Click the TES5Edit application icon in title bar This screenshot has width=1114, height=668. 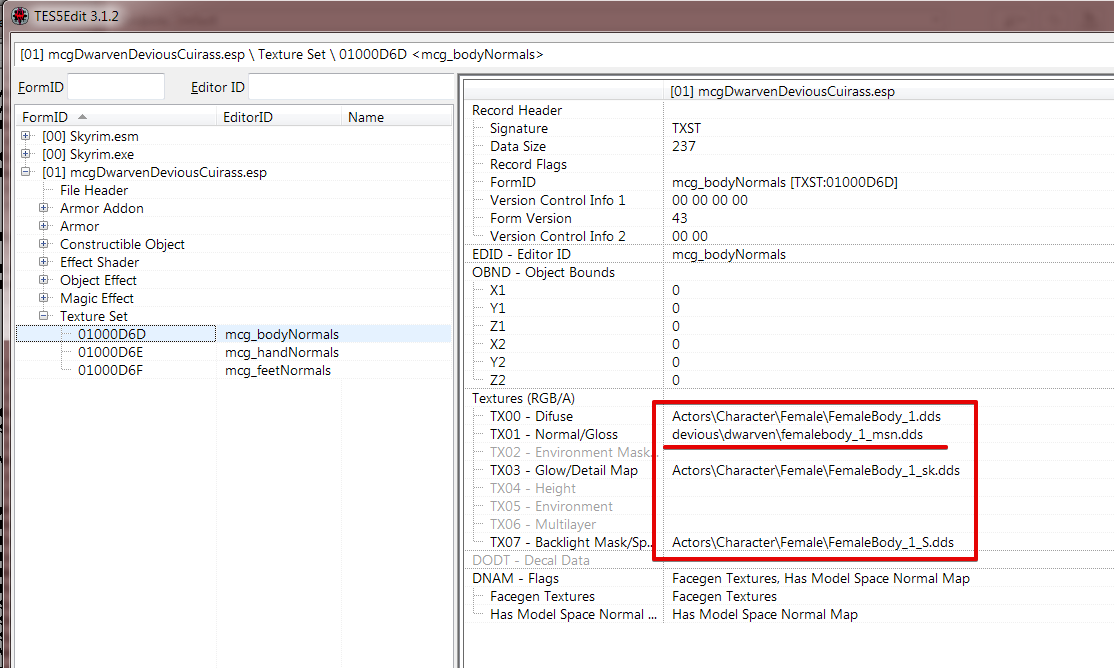[20, 16]
